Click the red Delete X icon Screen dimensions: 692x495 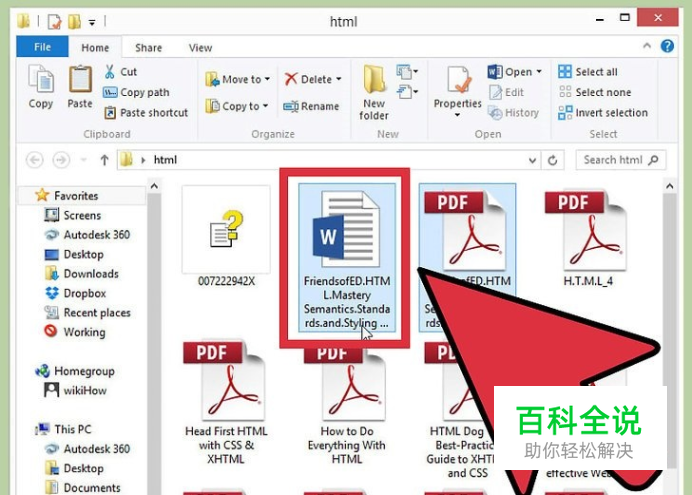click(291, 79)
